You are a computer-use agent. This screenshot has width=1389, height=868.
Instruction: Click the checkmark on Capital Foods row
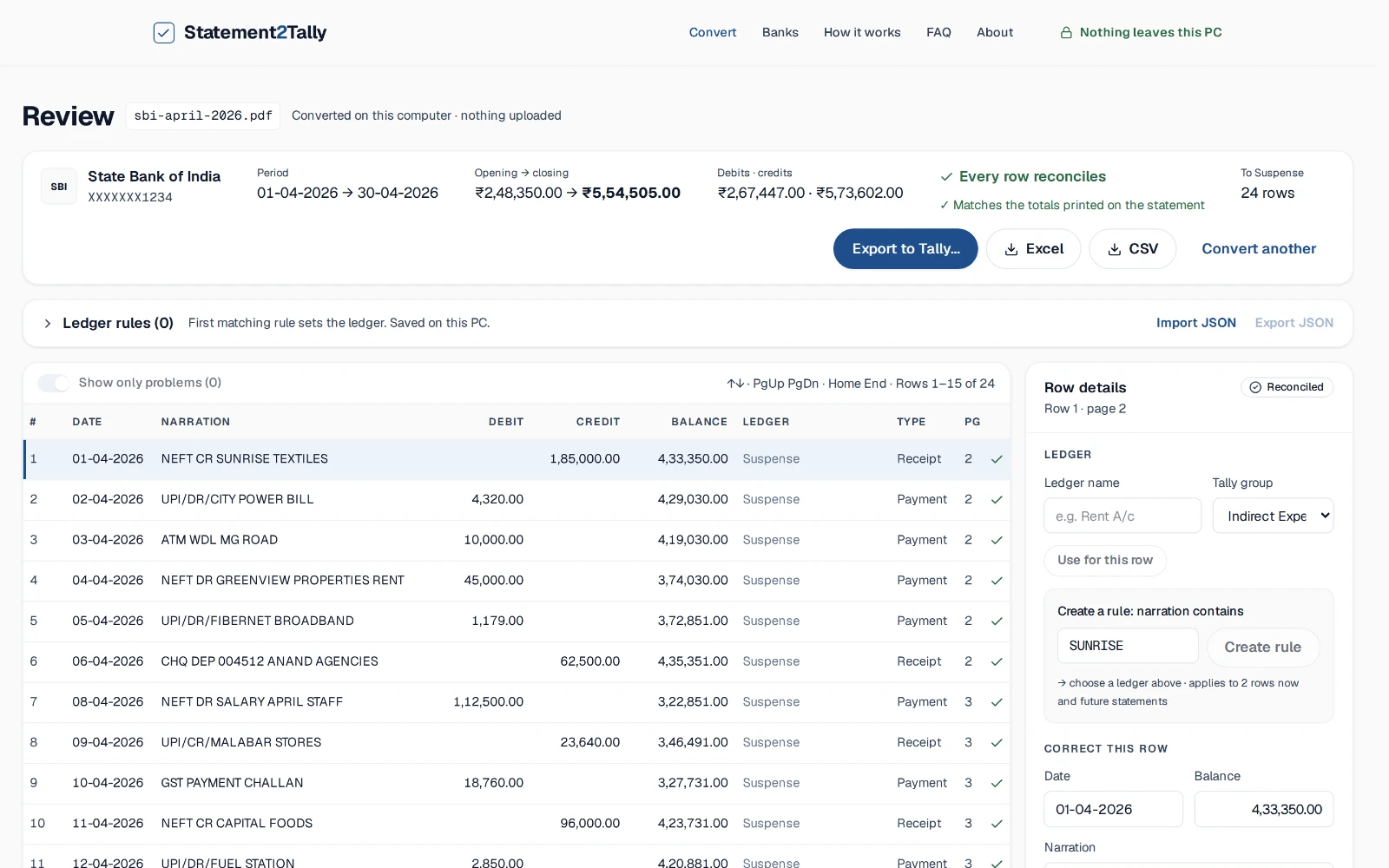coord(997,824)
